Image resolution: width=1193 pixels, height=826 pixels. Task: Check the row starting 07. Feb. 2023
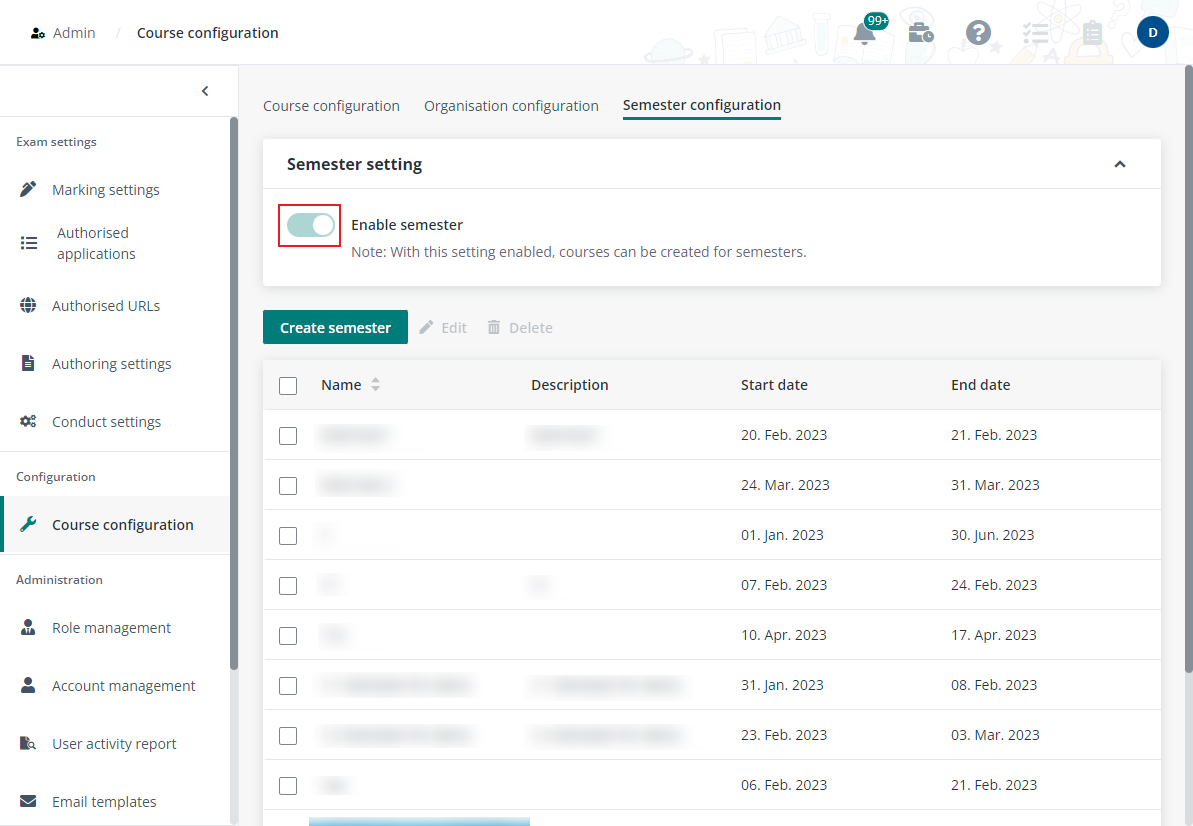pos(288,586)
